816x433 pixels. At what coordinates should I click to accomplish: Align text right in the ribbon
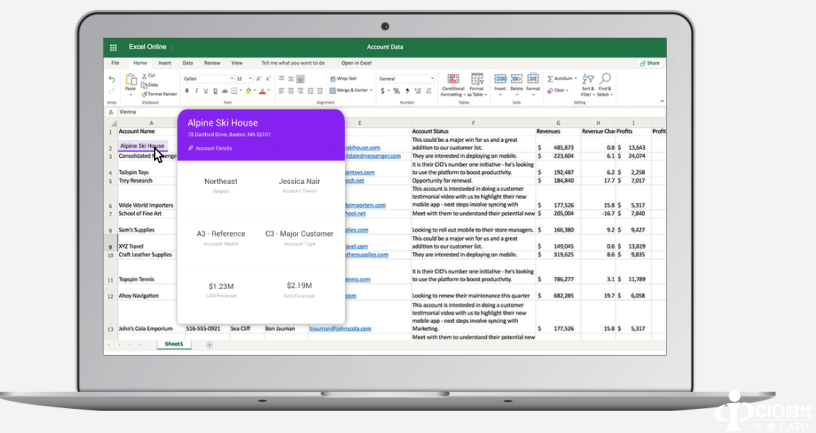[x=300, y=91]
